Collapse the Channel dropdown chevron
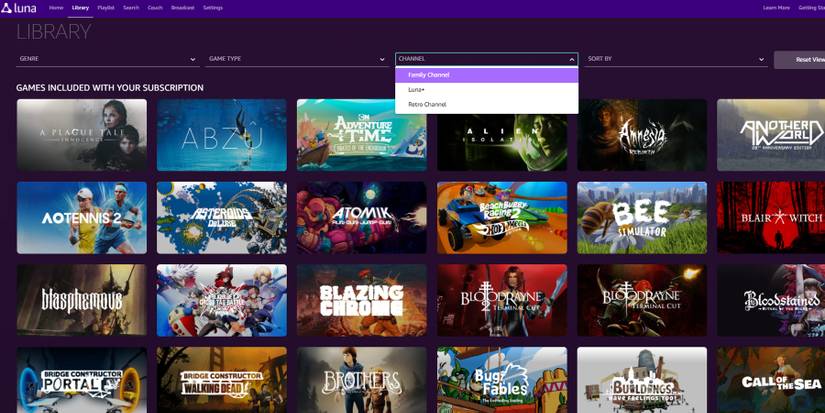The image size is (825, 413). [572, 59]
